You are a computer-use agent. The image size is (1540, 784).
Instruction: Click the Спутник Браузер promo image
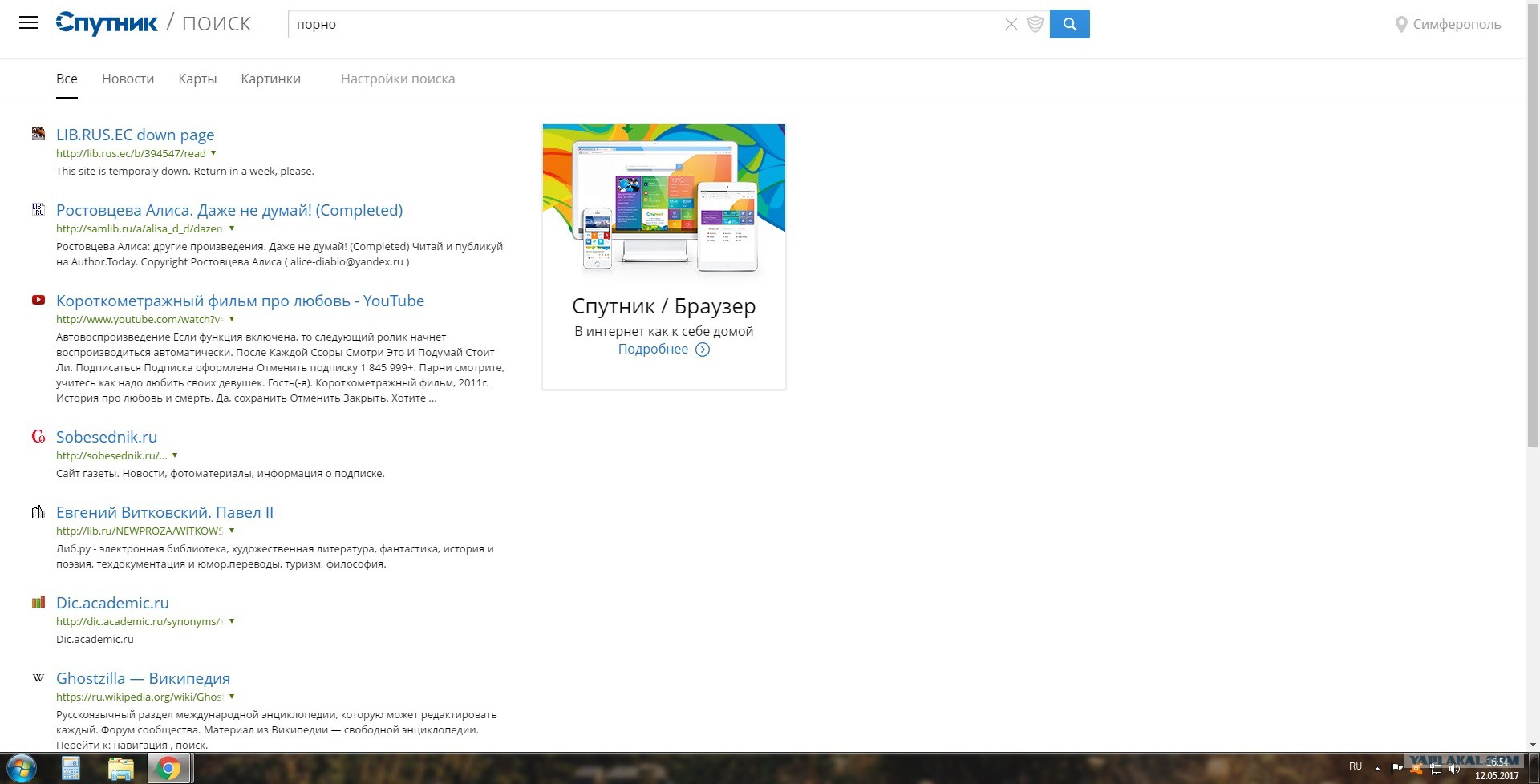coord(664,201)
